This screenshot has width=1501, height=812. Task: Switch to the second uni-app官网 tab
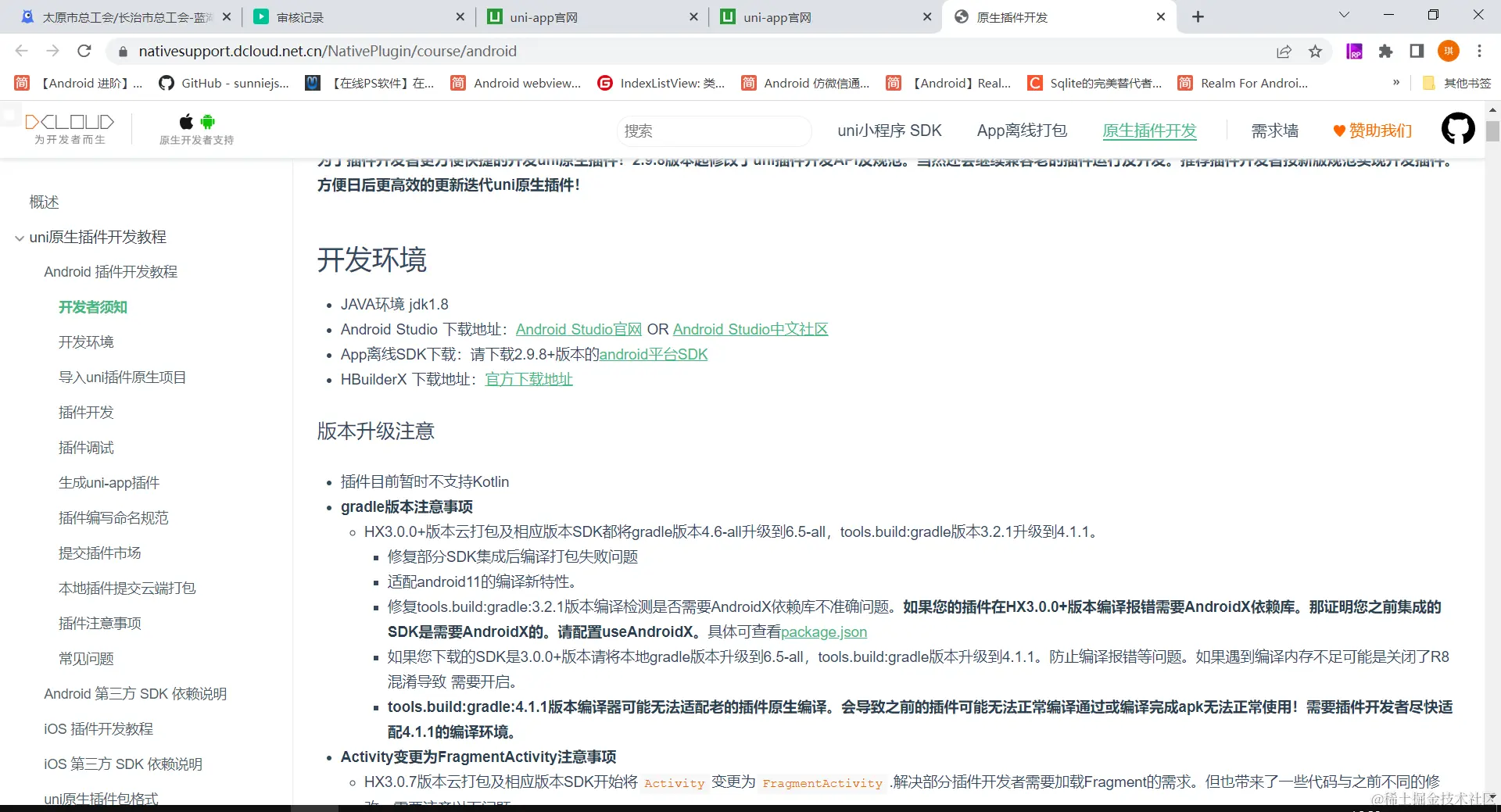click(x=826, y=16)
